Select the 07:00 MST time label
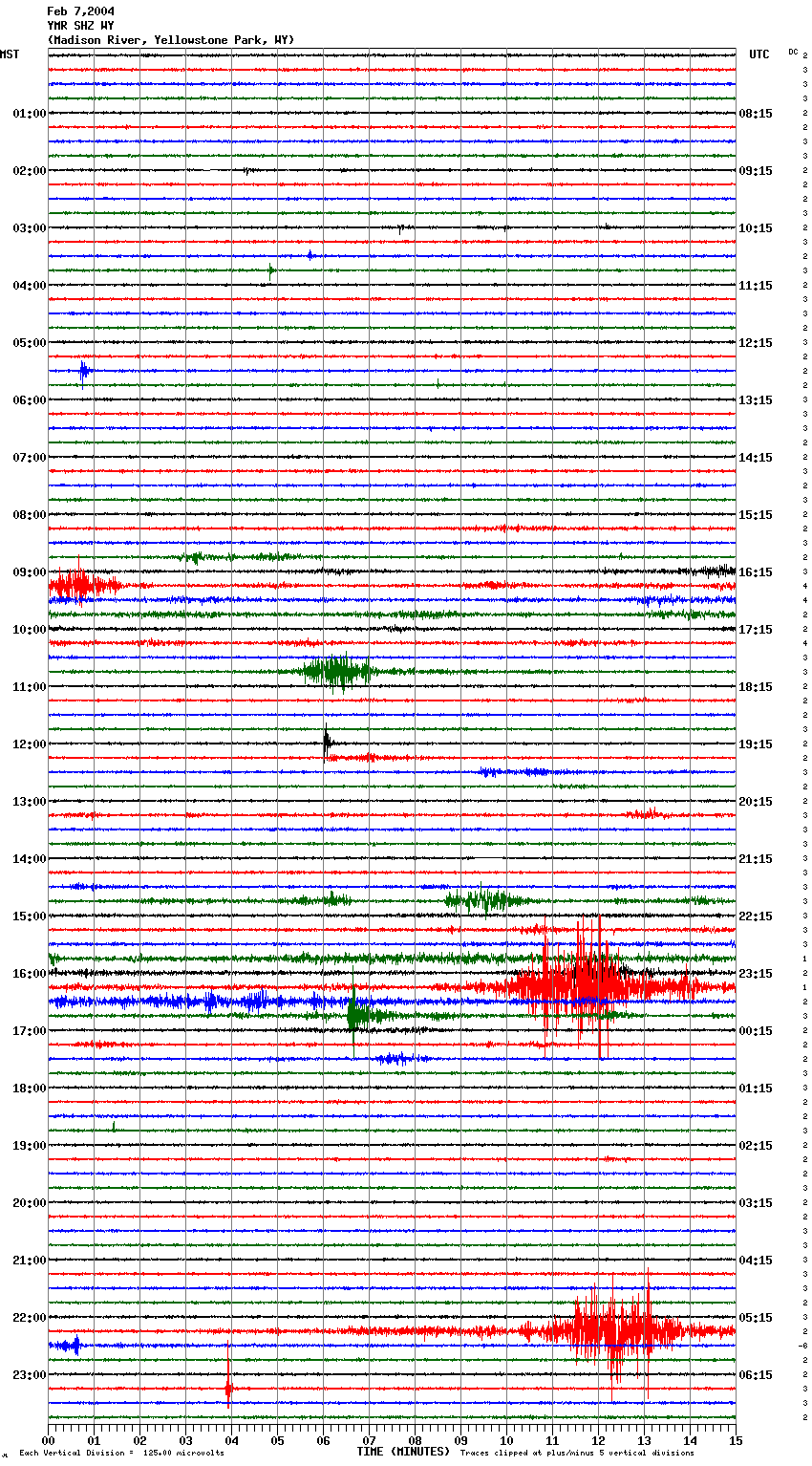 [x=30, y=458]
